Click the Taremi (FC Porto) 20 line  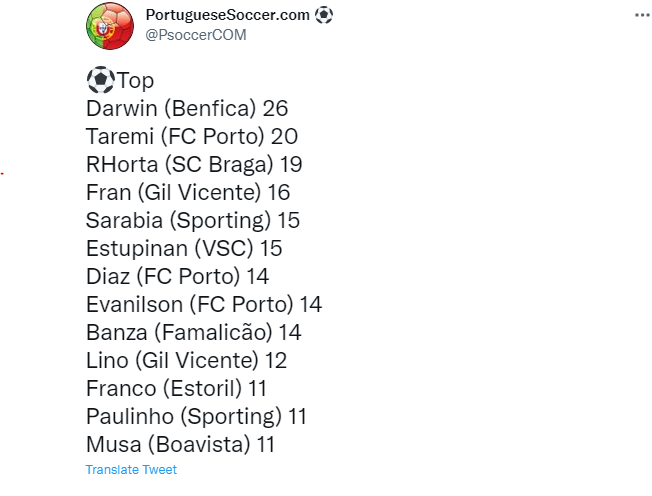tap(192, 136)
